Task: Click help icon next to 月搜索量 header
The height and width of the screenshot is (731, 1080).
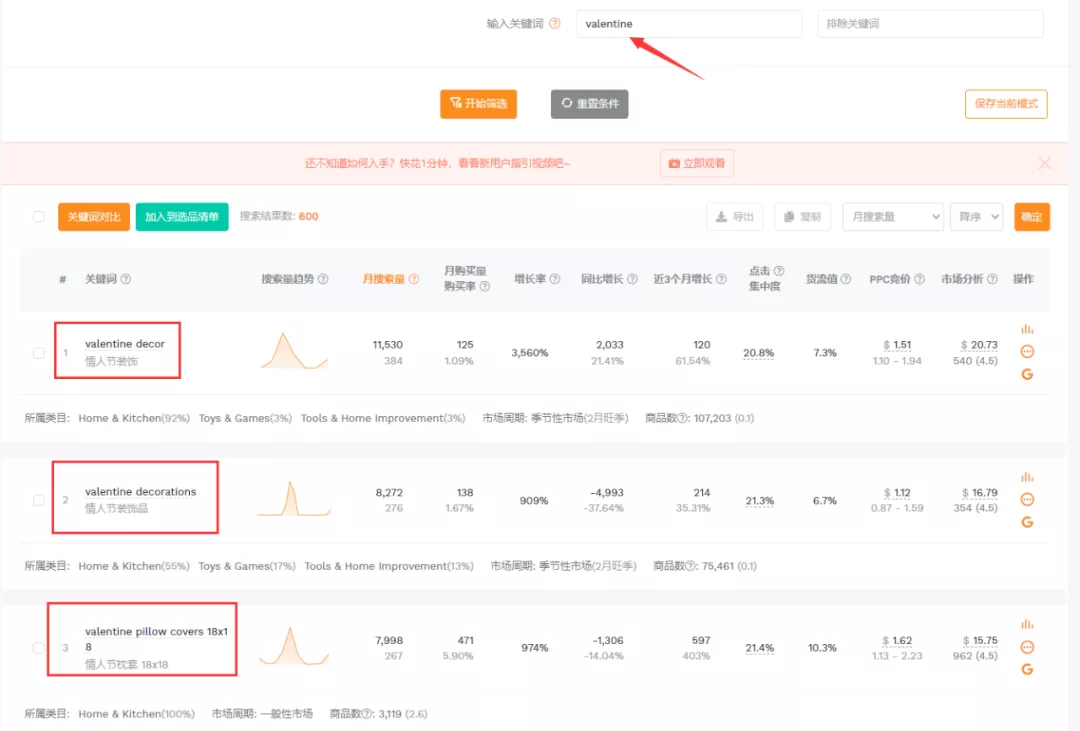Action: [414, 279]
